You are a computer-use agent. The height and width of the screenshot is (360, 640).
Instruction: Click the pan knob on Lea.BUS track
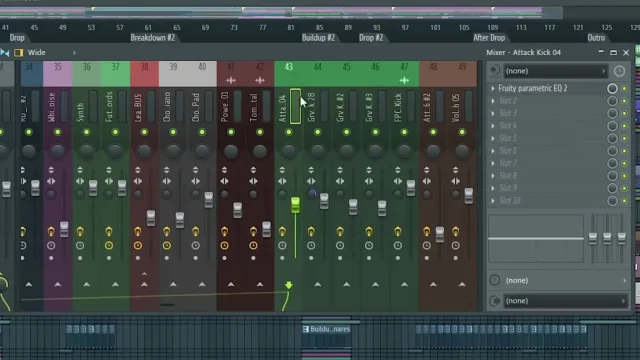point(144,151)
